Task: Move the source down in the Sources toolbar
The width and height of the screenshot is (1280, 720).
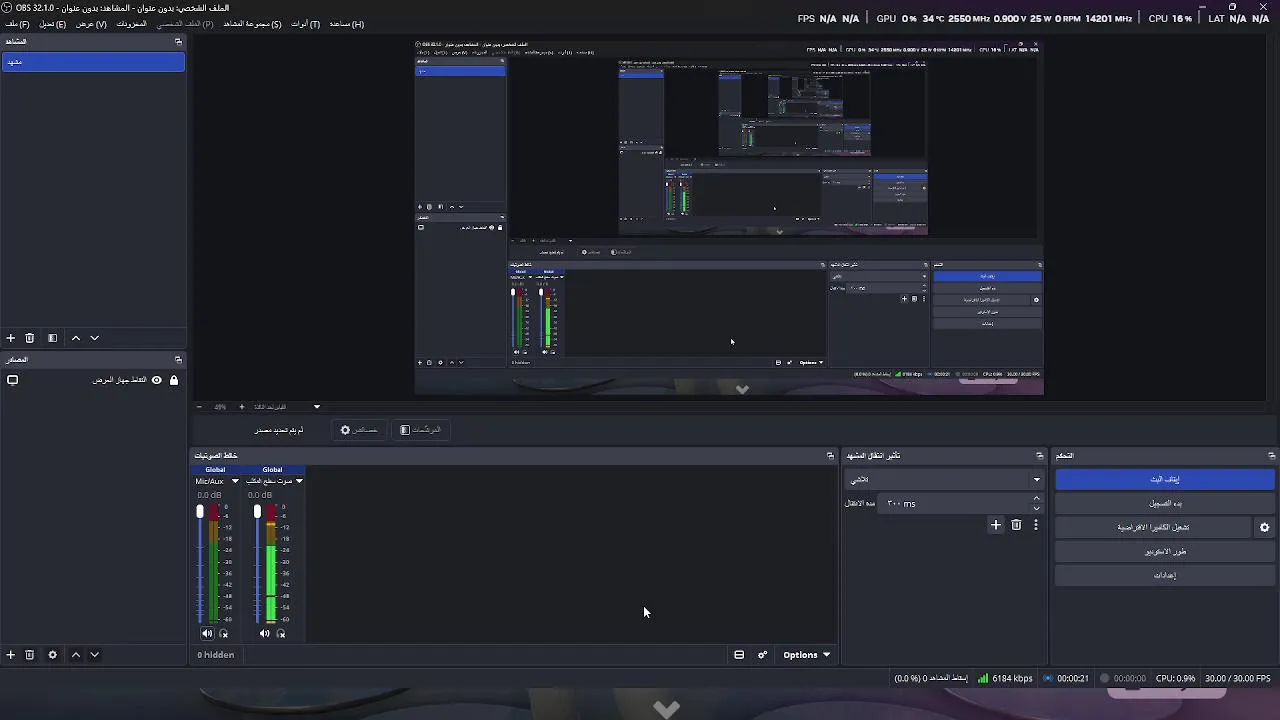Action: (x=94, y=655)
